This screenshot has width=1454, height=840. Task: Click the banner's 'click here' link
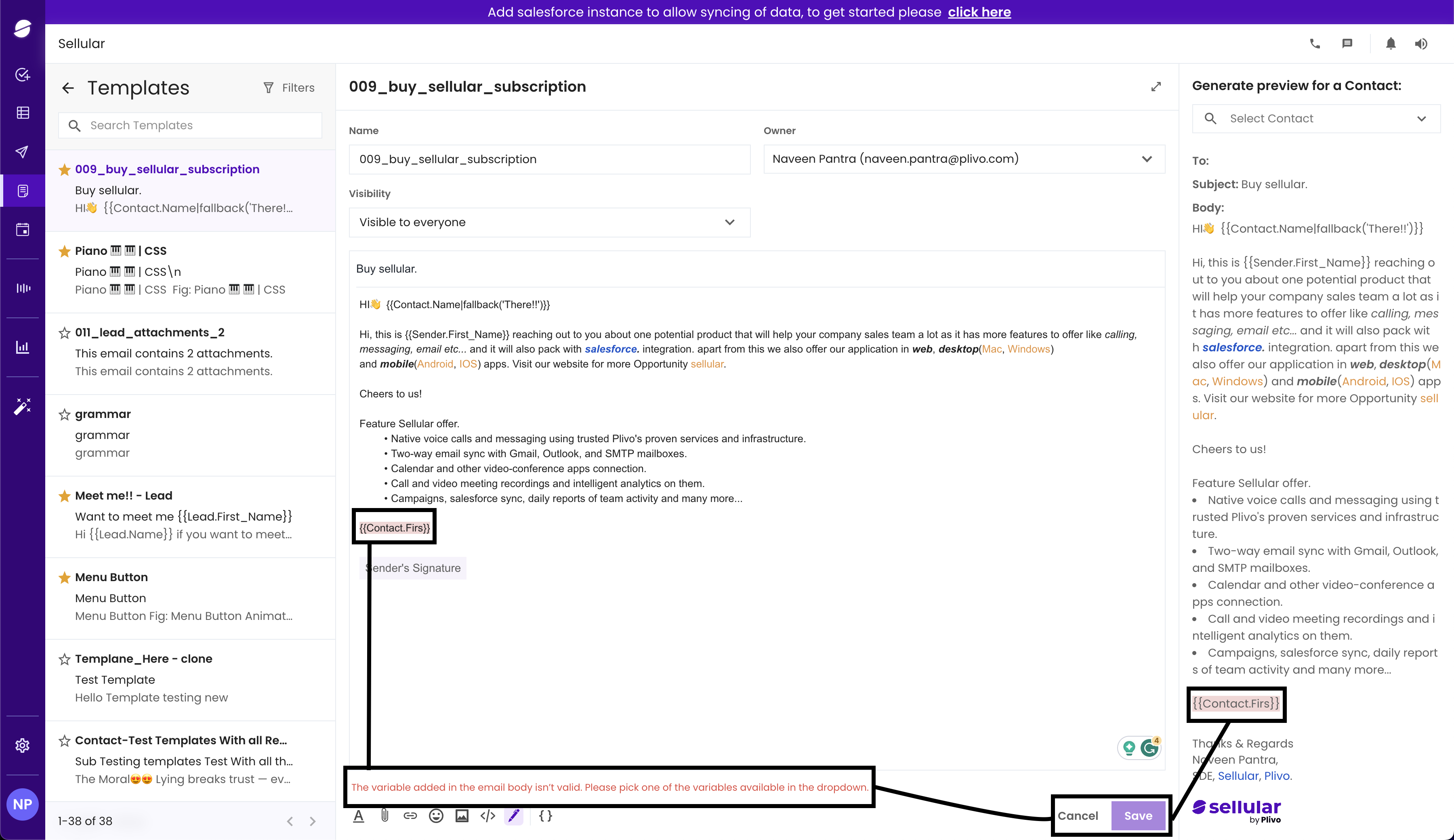tap(979, 12)
